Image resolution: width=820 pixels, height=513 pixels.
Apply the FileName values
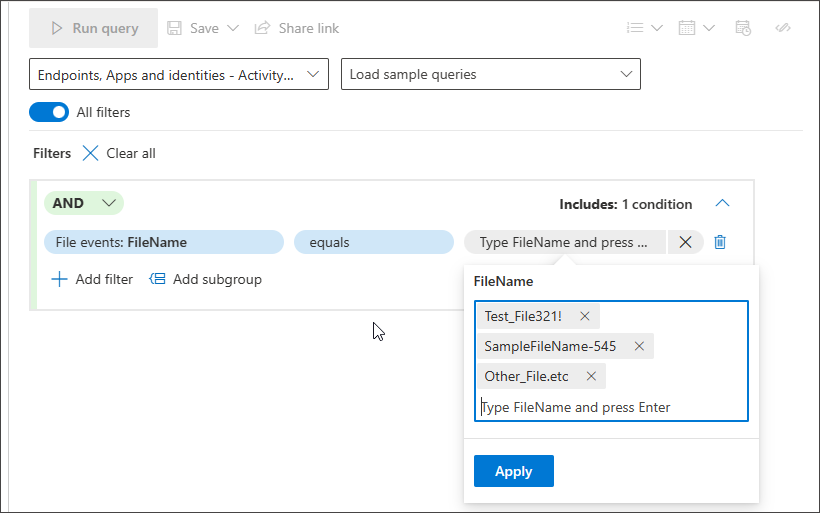tap(514, 471)
